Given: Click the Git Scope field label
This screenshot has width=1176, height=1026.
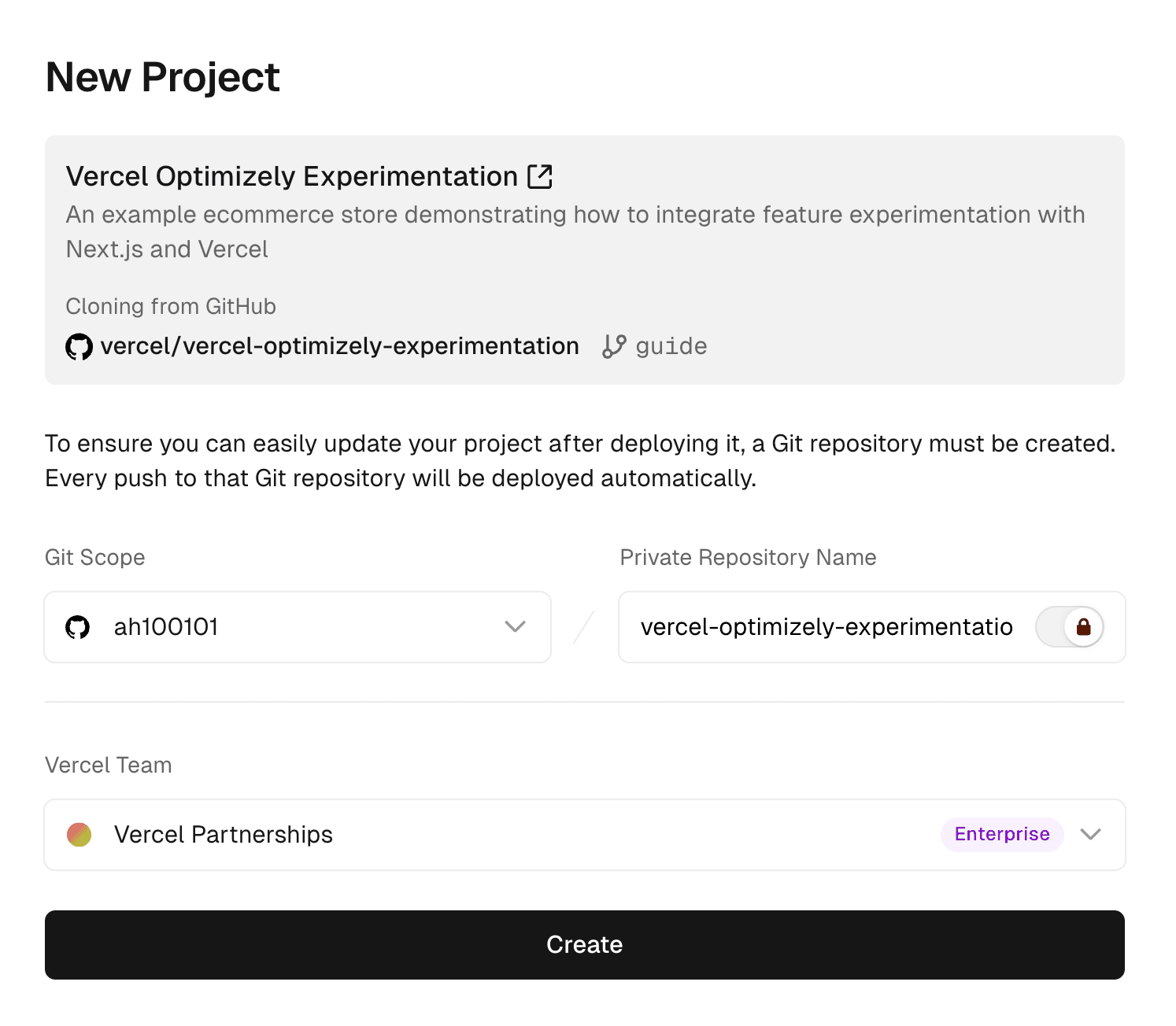Looking at the screenshot, I should (95, 558).
